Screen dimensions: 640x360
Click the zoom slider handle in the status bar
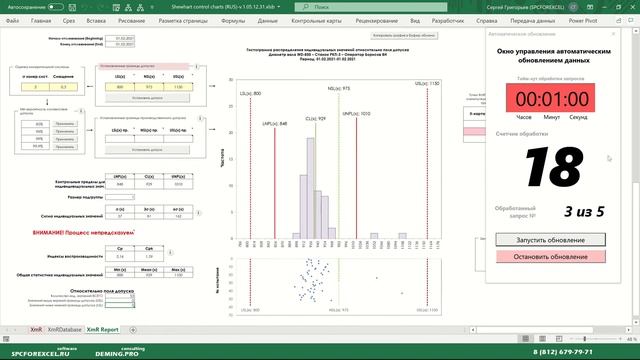584,339
